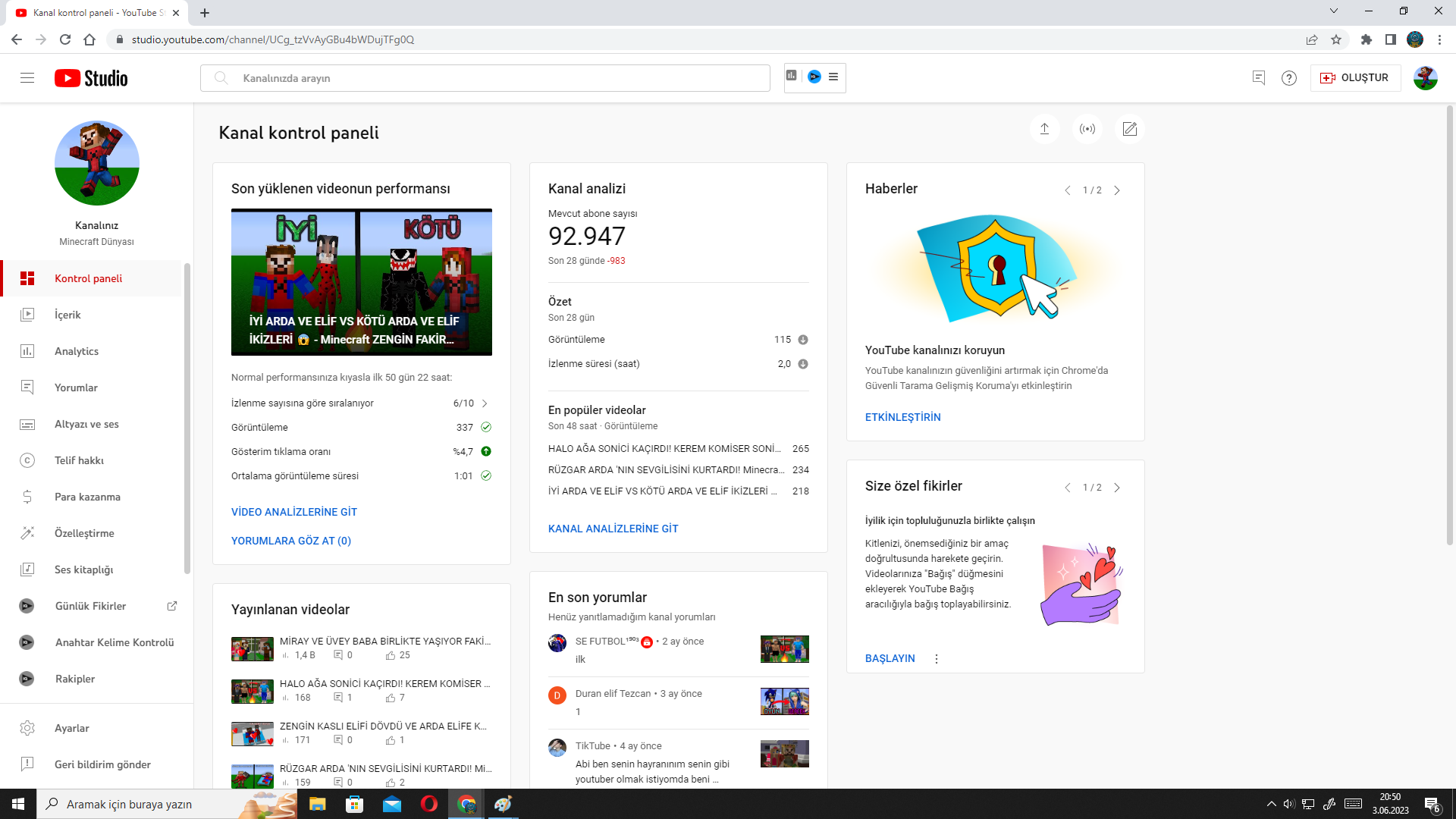
Task: Click the upload video arrow icon
Action: [x=1044, y=129]
